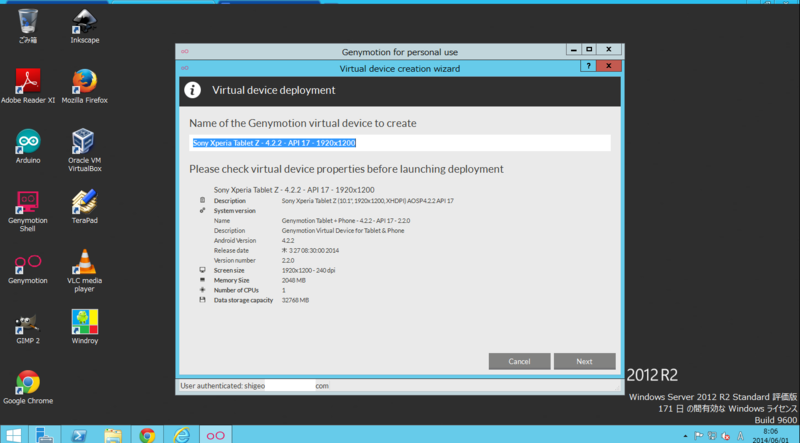Minimize the Genymotion for personal use window
The width and height of the screenshot is (800, 443).
573,50
